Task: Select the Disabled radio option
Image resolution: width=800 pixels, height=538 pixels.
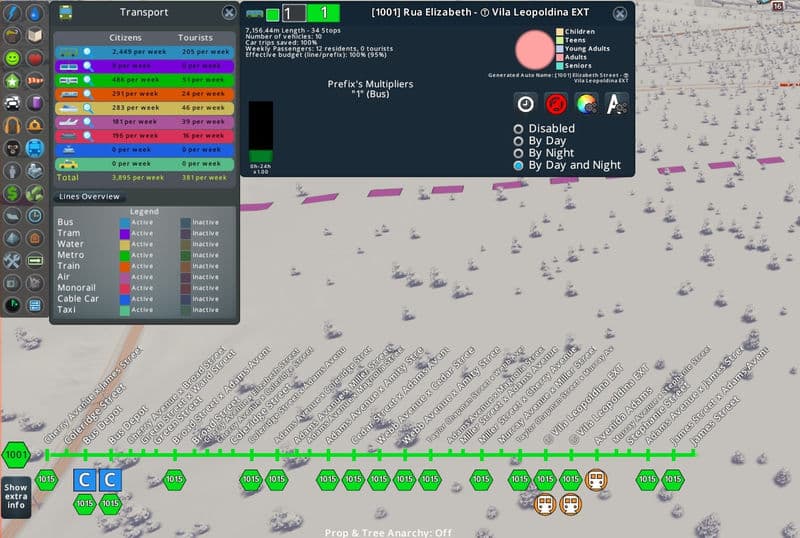Action: (518, 129)
